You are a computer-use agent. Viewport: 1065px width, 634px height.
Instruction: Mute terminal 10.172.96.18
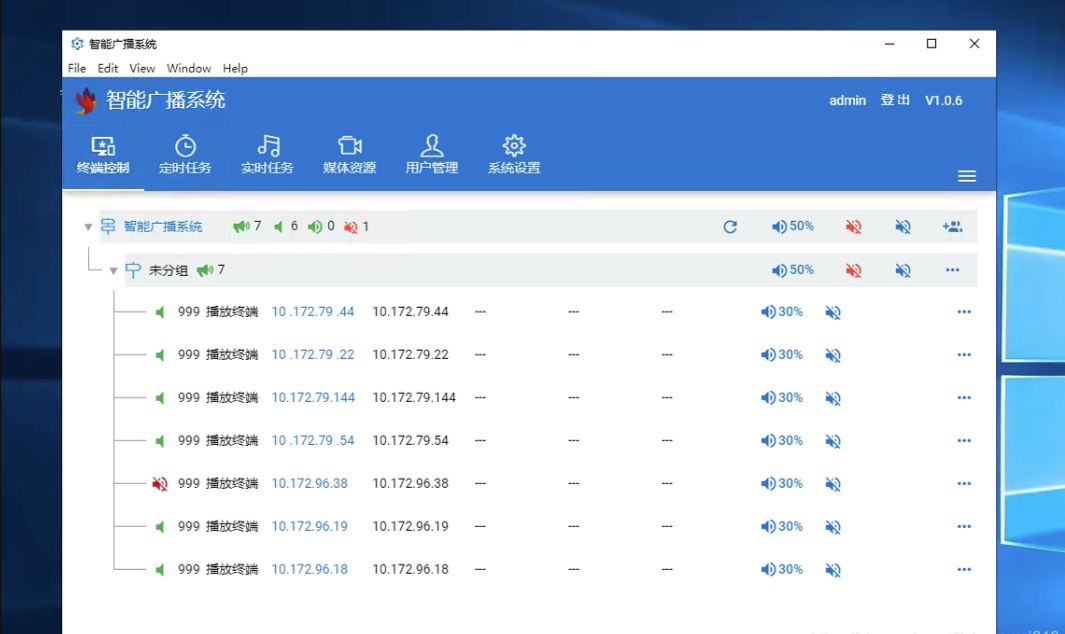(x=833, y=570)
